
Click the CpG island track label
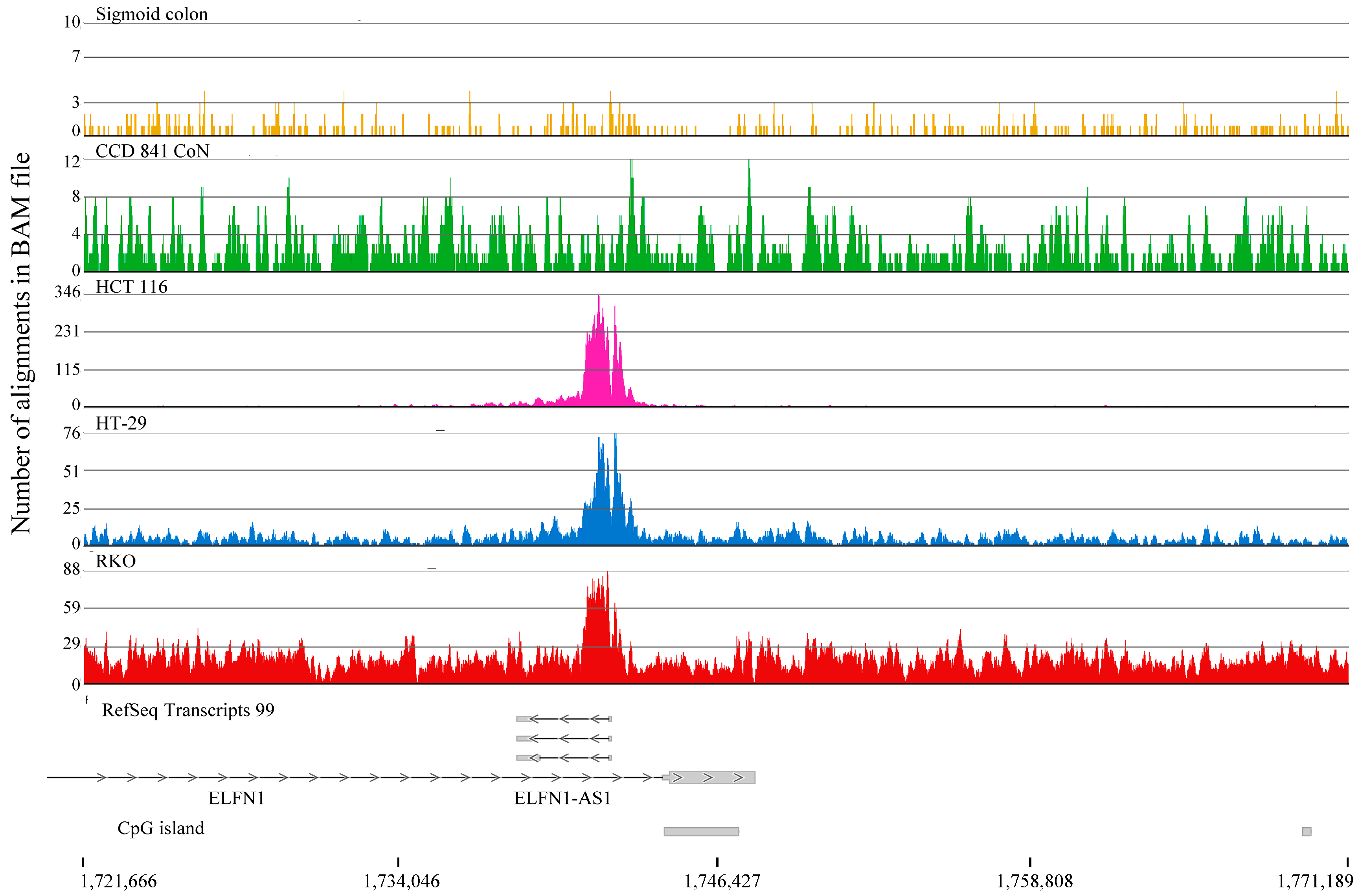click(161, 828)
